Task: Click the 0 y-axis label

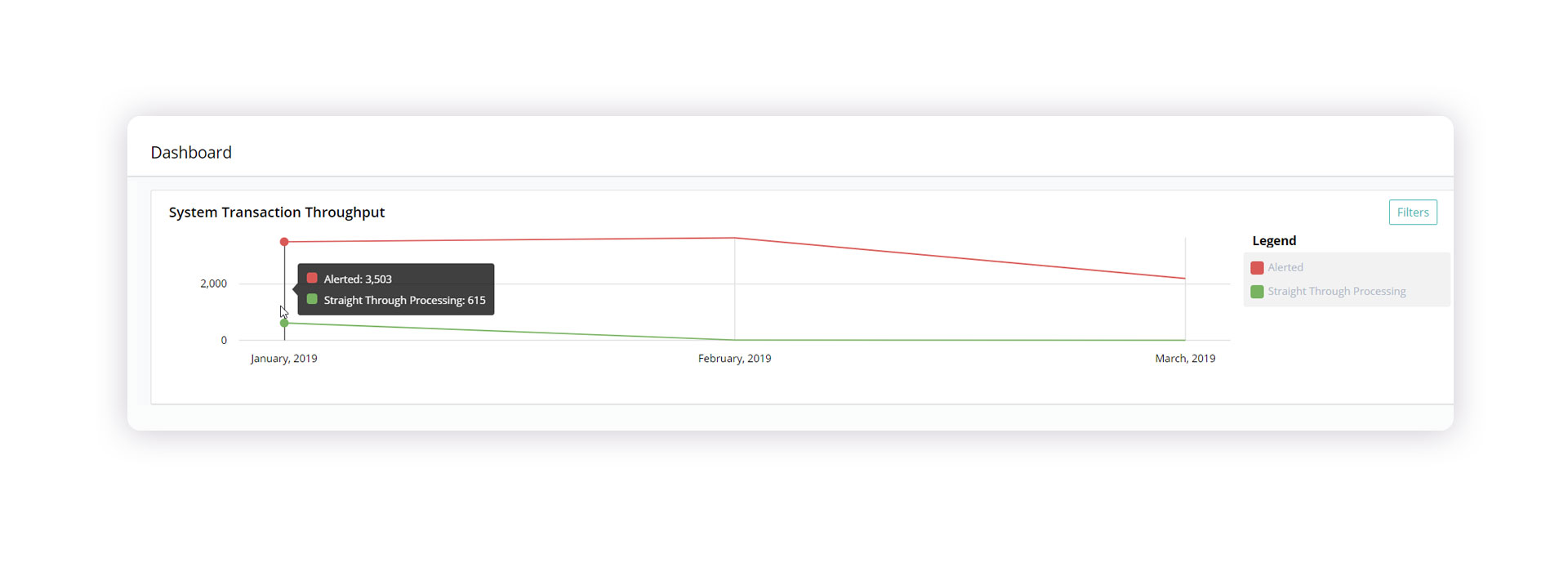Action: pyautogui.click(x=224, y=340)
